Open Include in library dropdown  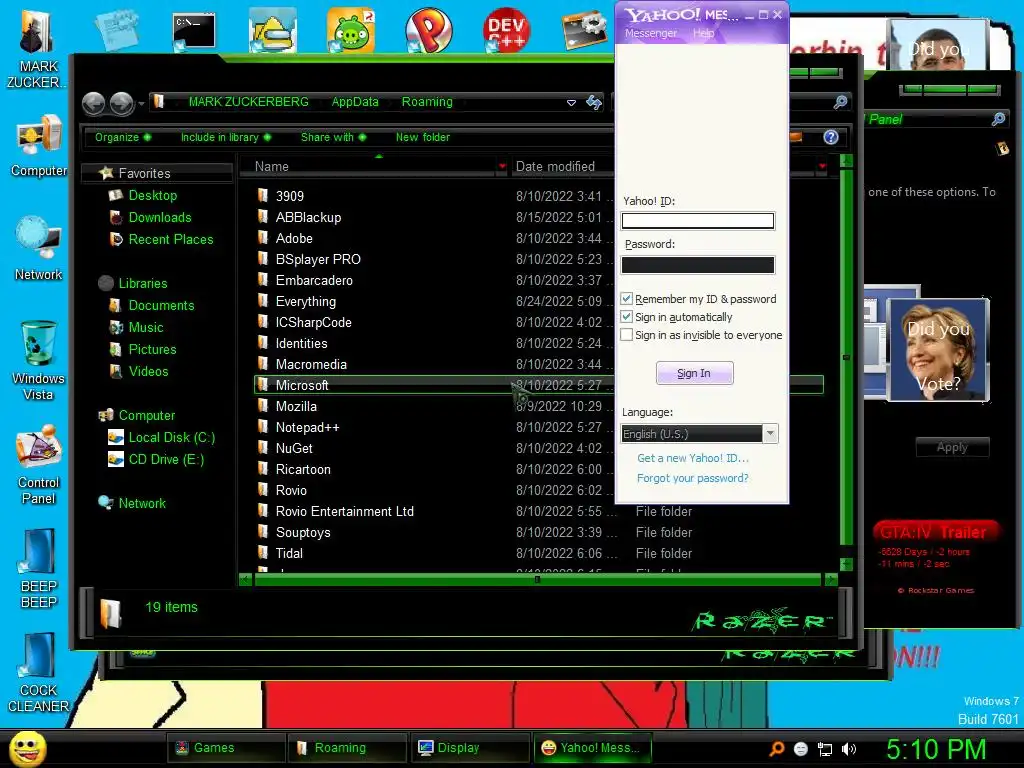pos(225,137)
